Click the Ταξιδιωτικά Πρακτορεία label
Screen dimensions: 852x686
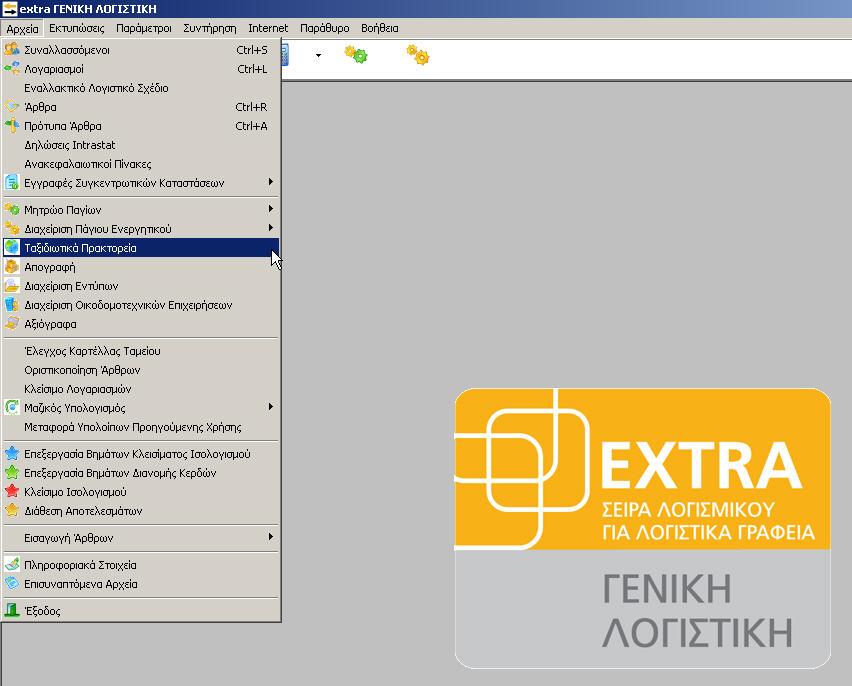pyautogui.click(x=80, y=248)
